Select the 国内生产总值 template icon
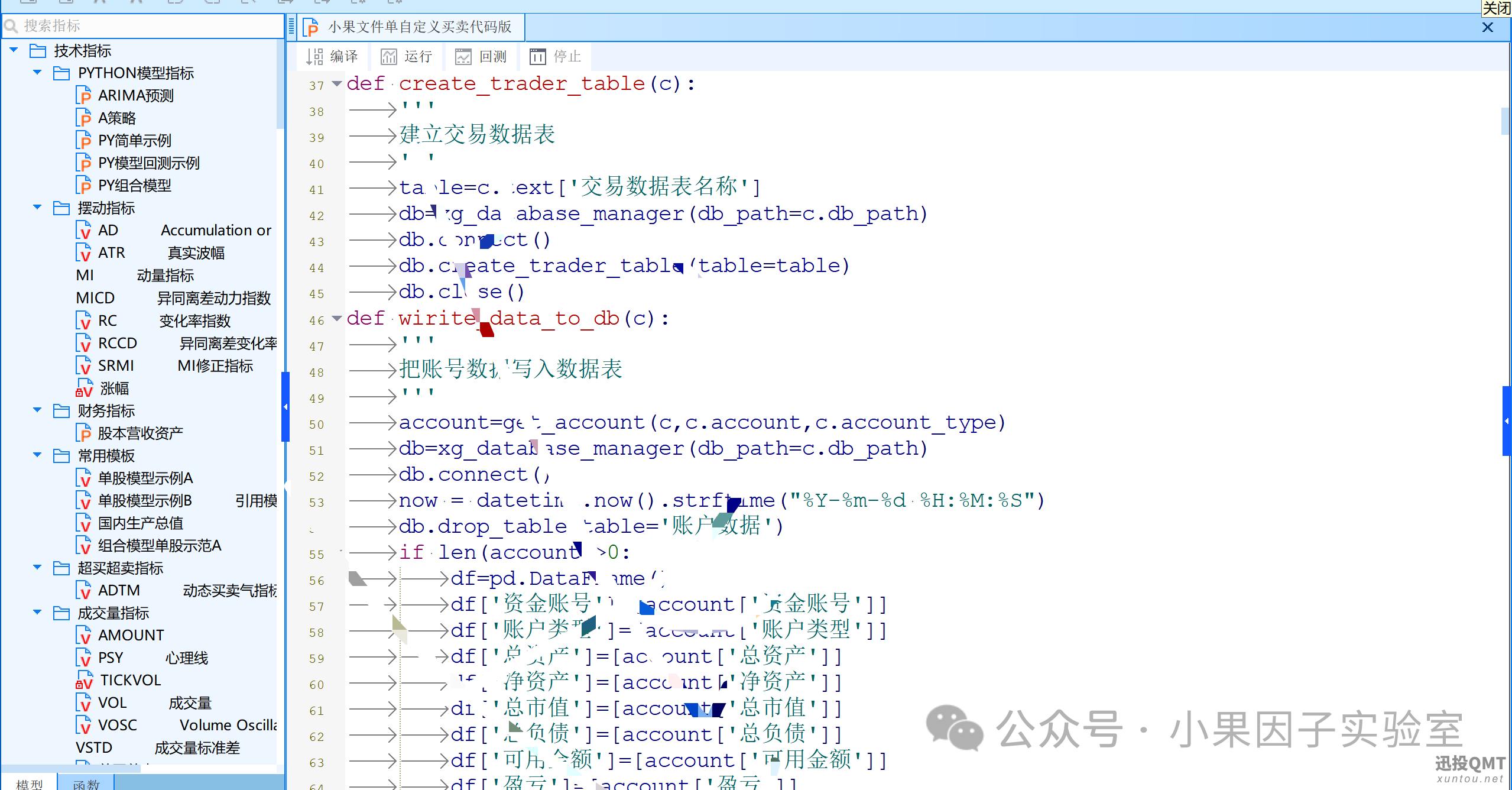Viewport: 1512px width, 790px height. tap(83, 523)
